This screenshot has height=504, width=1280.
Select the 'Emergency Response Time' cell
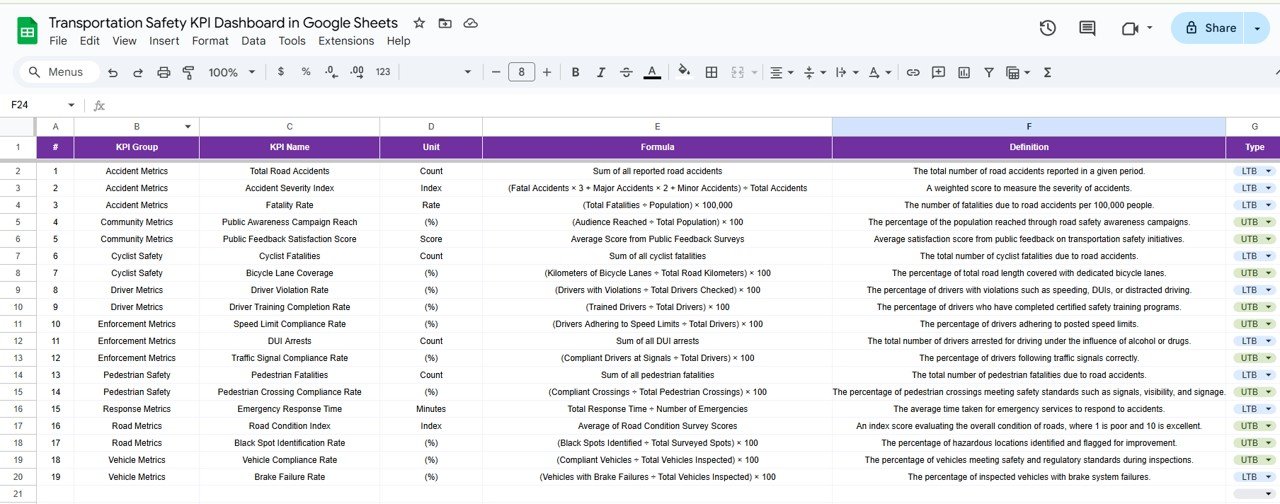point(290,409)
